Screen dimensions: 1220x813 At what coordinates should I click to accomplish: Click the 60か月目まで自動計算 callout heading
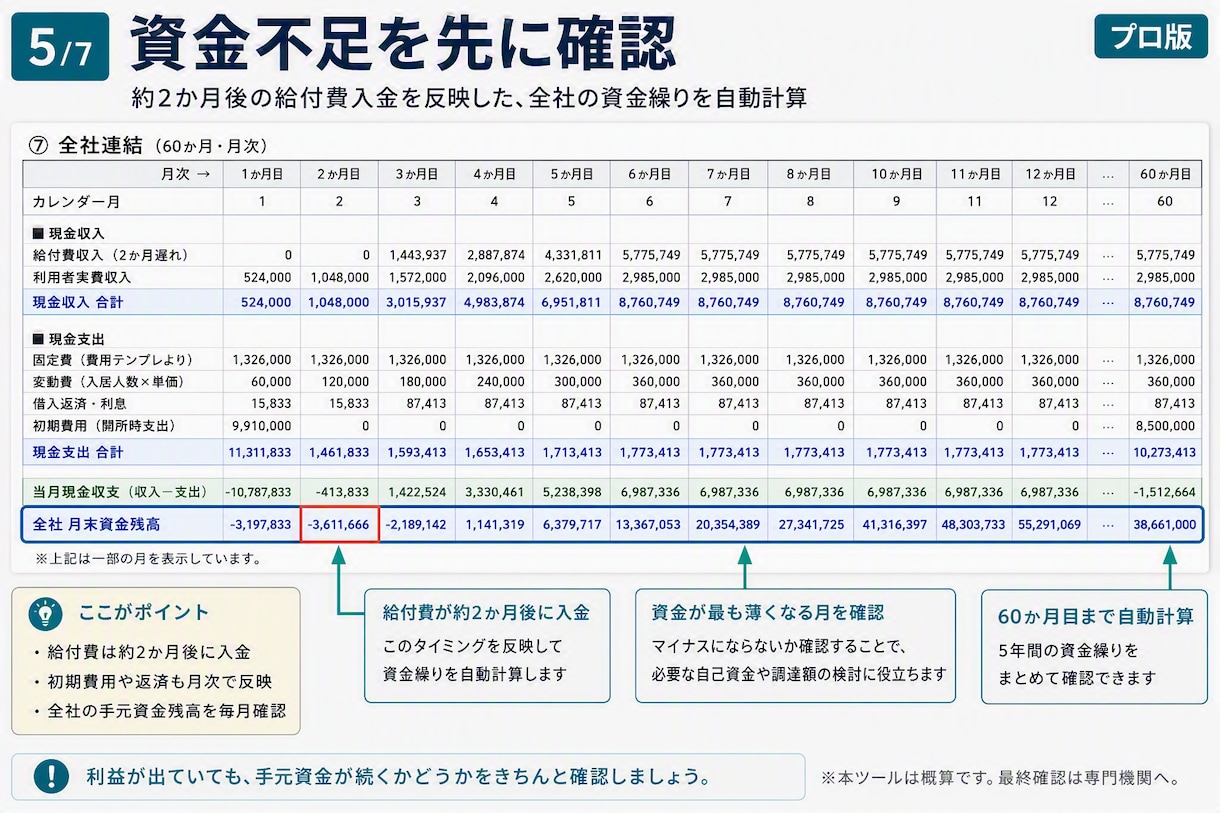coord(1096,617)
